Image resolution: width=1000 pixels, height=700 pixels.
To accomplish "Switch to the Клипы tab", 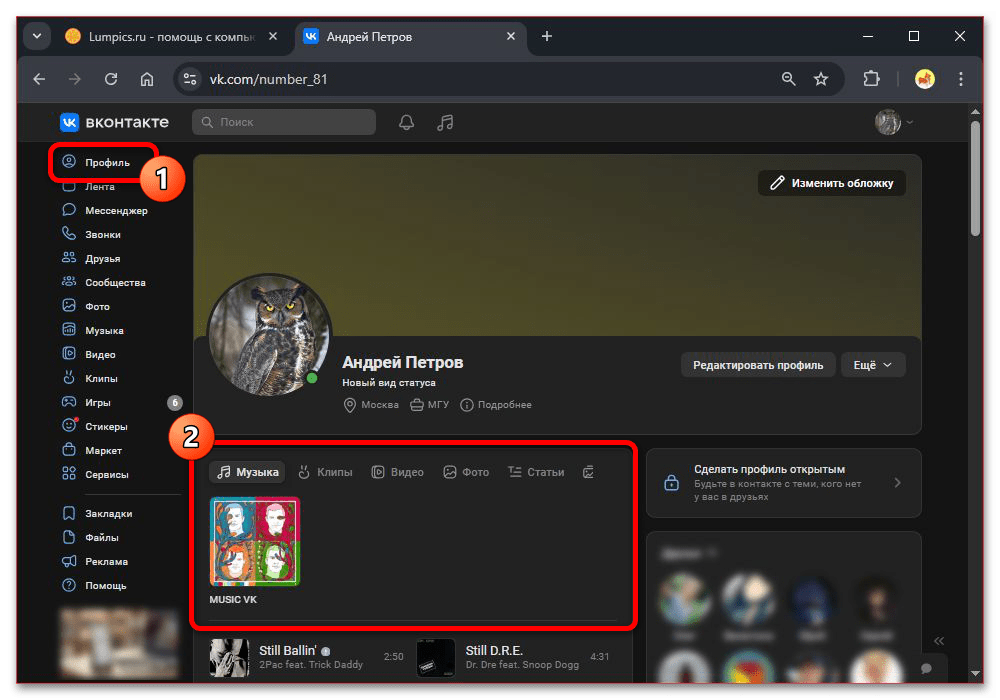I will [325, 472].
